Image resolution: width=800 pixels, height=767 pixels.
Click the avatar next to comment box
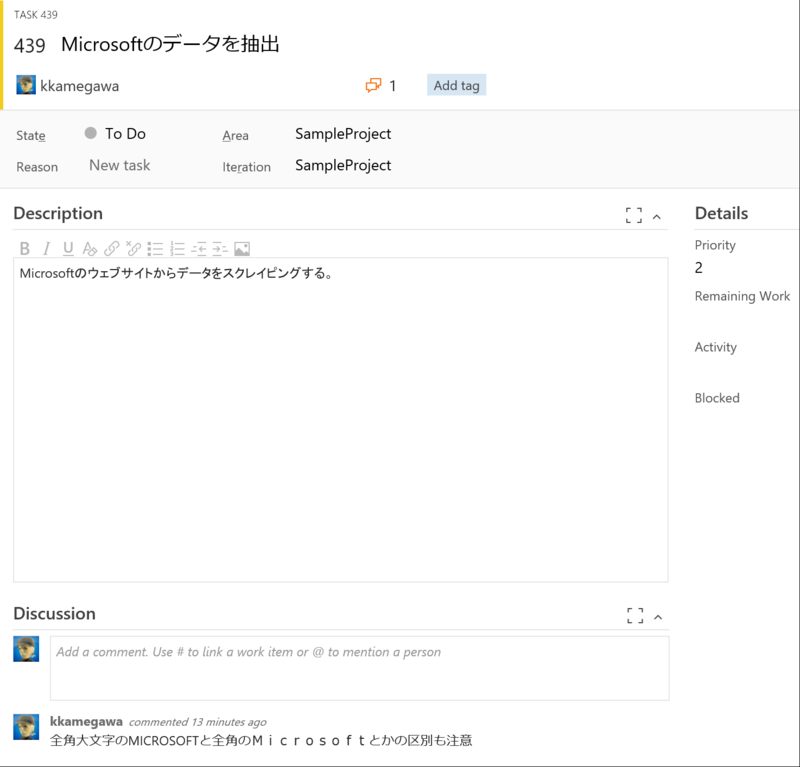point(26,649)
